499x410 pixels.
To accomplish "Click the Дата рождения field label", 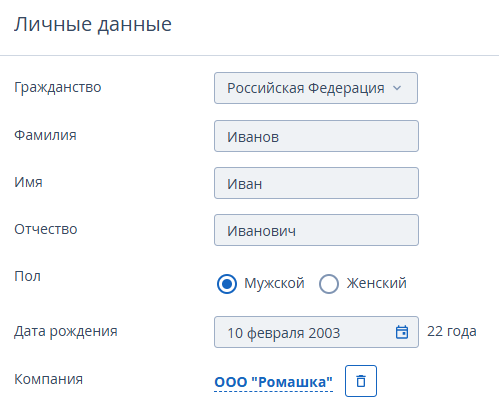I will click(x=66, y=331).
